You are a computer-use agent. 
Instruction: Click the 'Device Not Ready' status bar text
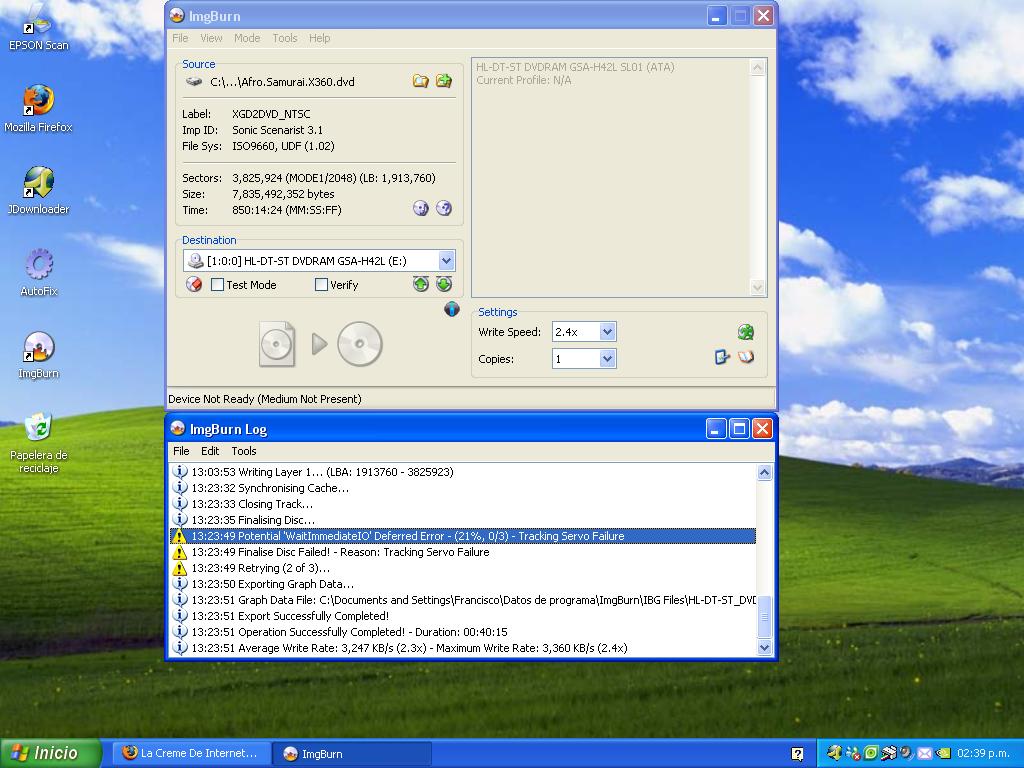point(264,399)
